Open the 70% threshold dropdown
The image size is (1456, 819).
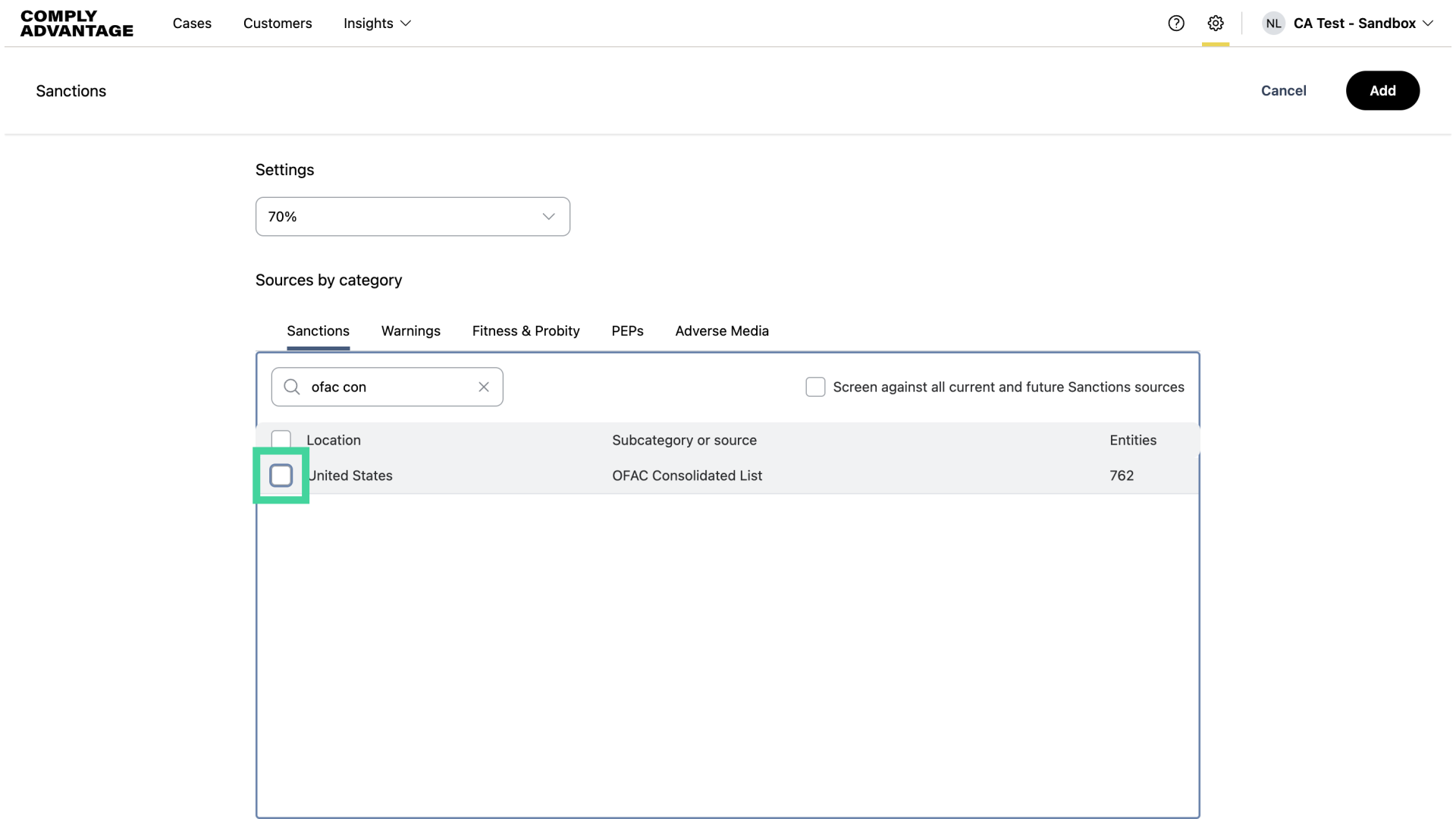(x=413, y=217)
